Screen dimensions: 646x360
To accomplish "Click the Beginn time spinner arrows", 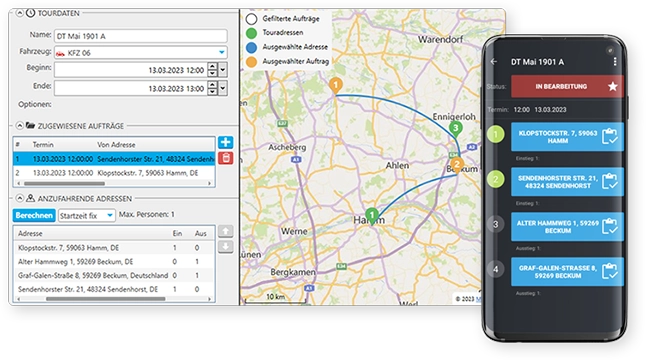I will tap(212, 70).
